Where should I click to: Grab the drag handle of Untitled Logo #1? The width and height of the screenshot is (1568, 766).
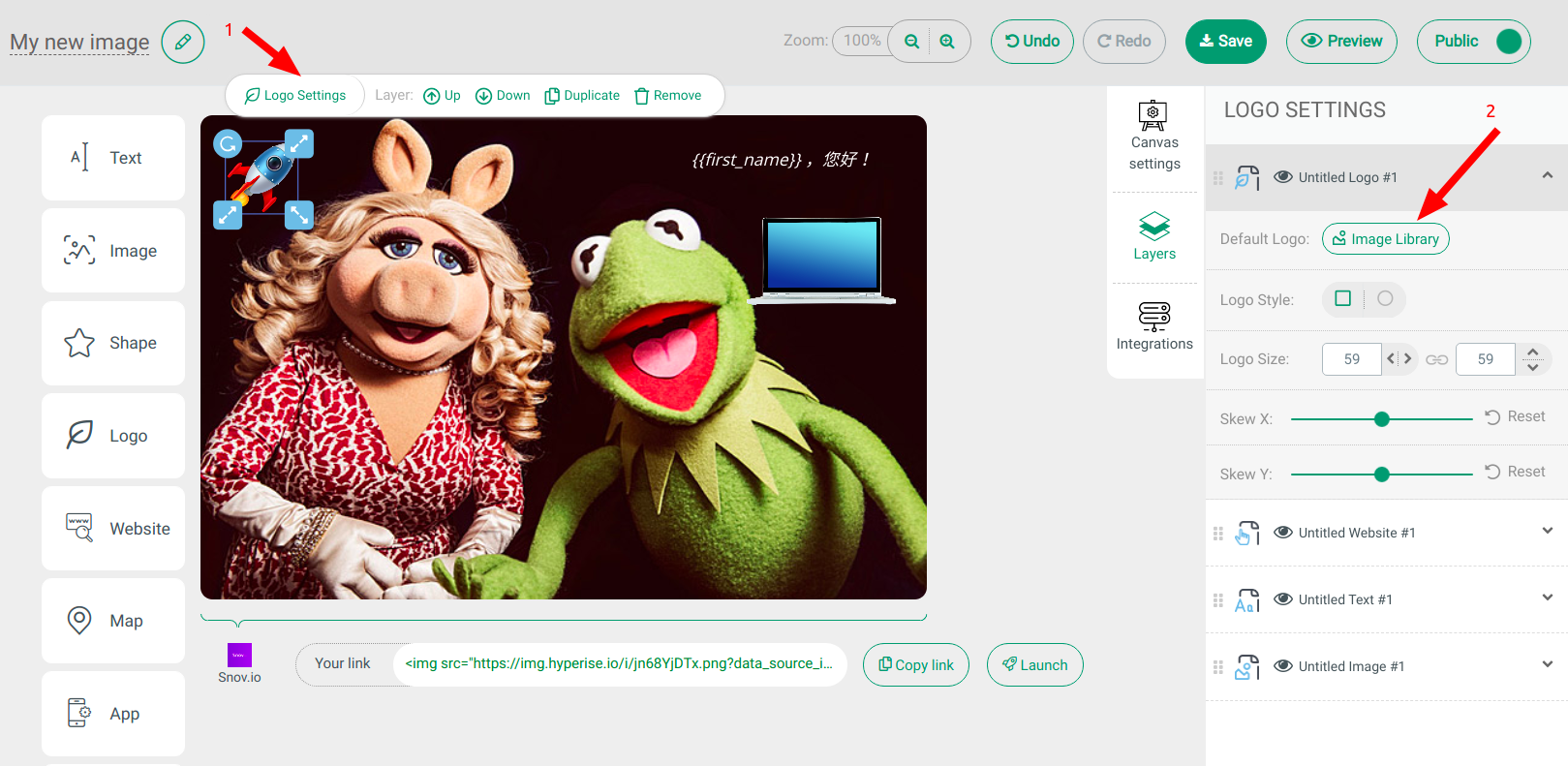pos(1218,178)
